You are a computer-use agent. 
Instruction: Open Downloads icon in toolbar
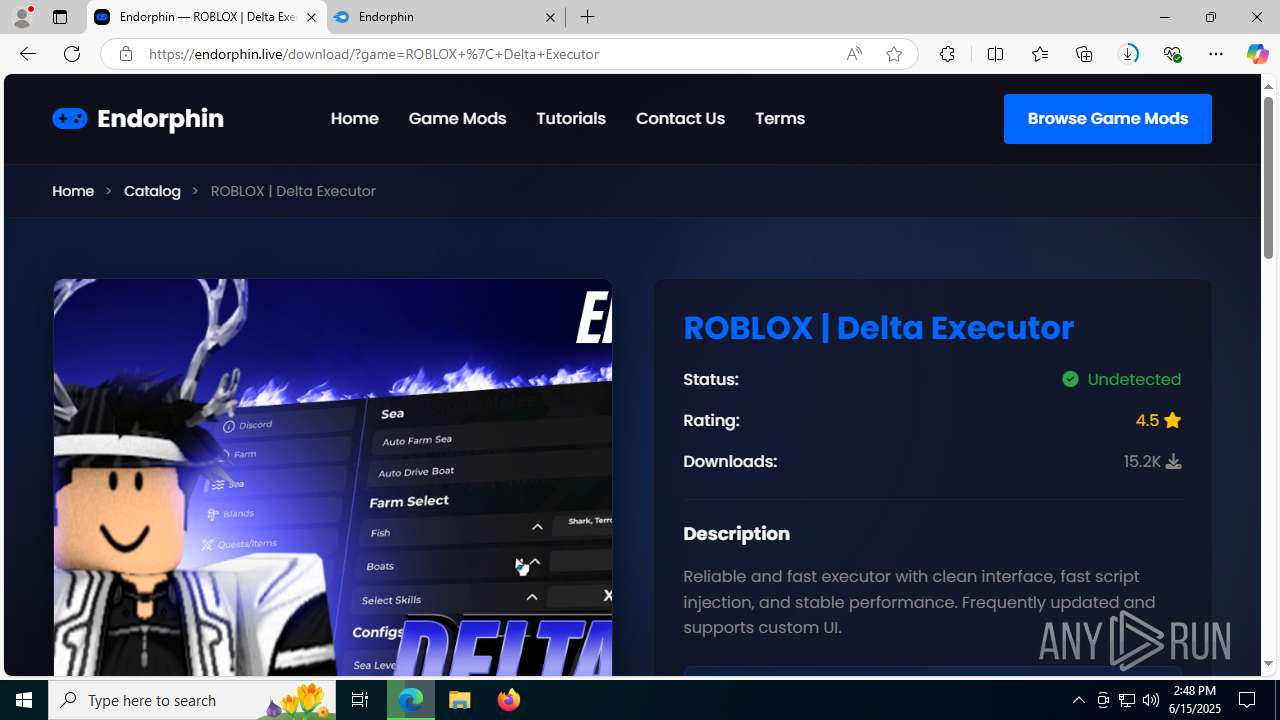[1128, 54]
